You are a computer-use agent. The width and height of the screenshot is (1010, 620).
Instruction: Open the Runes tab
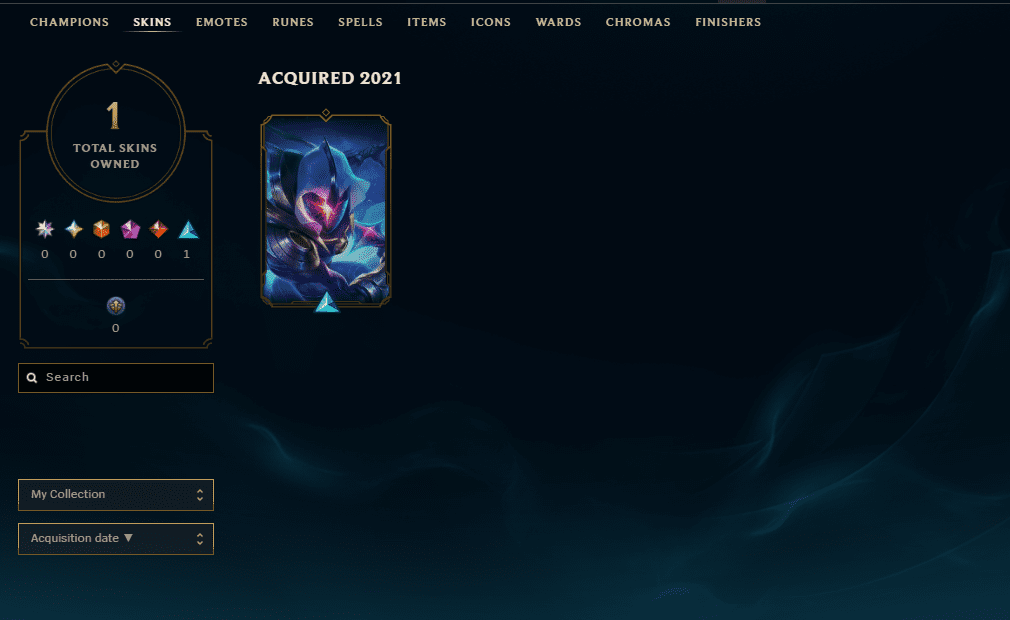pos(293,22)
